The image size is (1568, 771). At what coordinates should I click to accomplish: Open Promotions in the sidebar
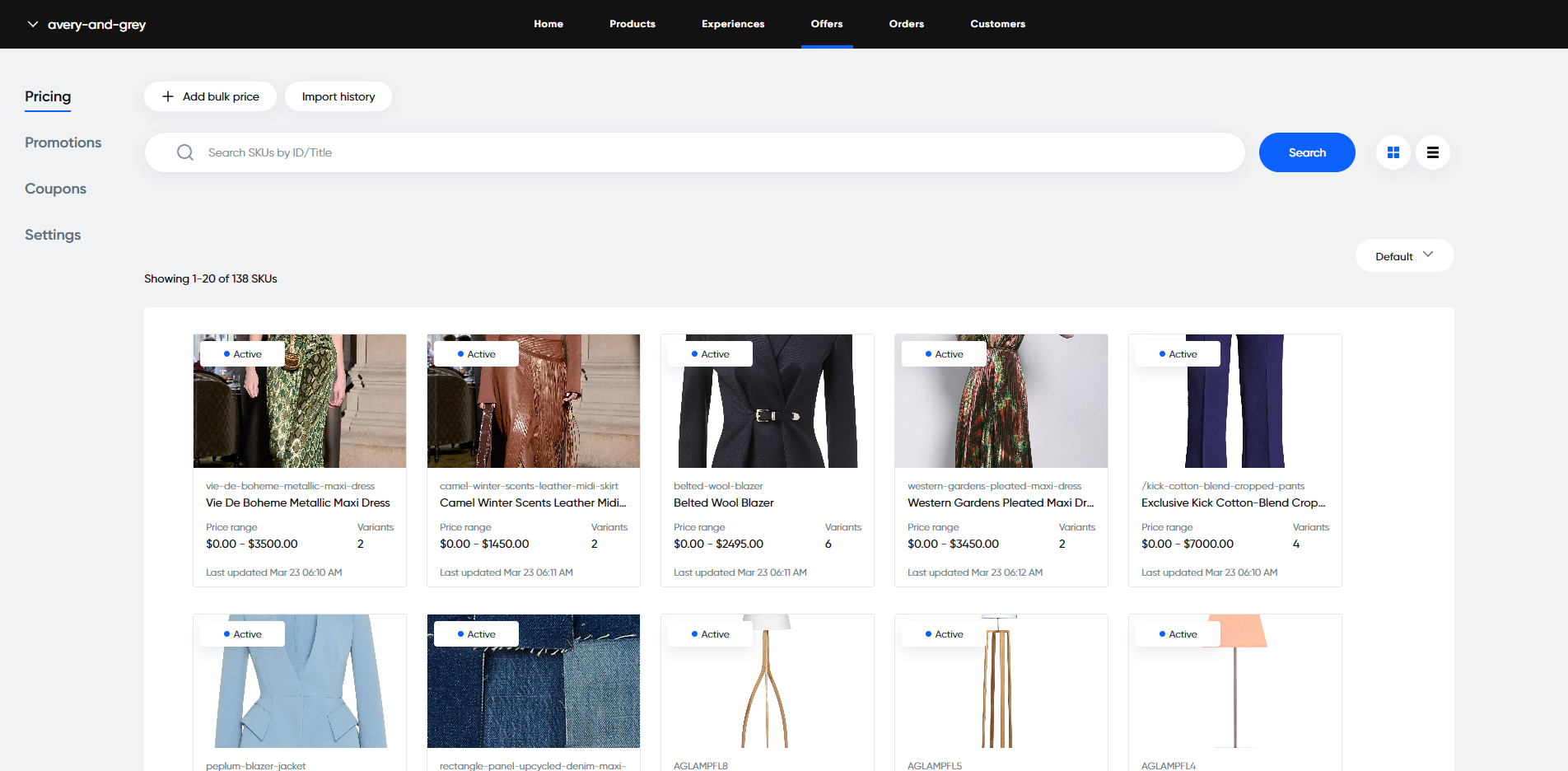pyautogui.click(x=63, y=143)
